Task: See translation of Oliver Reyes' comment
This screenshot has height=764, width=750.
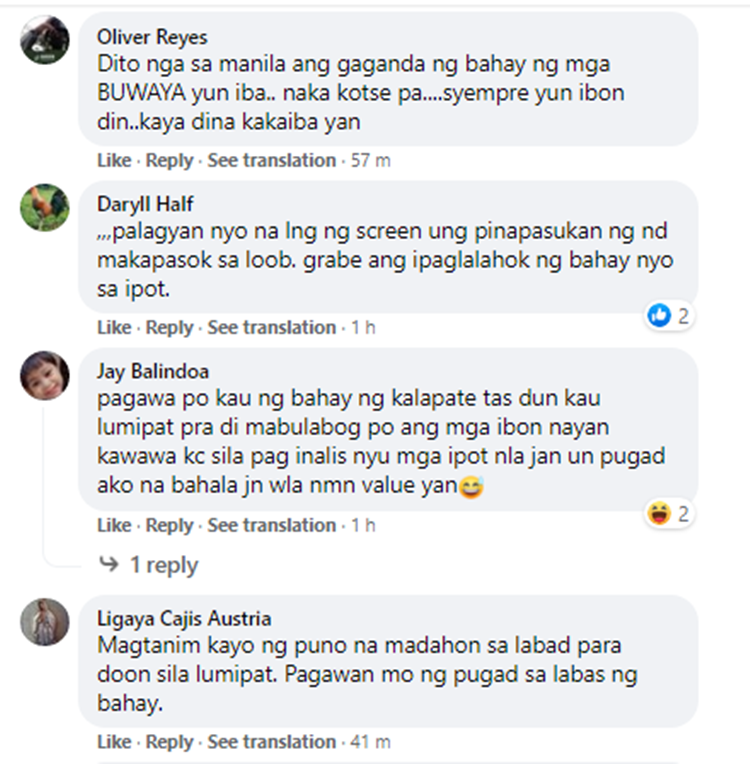Action: click(x=271, y=160)
